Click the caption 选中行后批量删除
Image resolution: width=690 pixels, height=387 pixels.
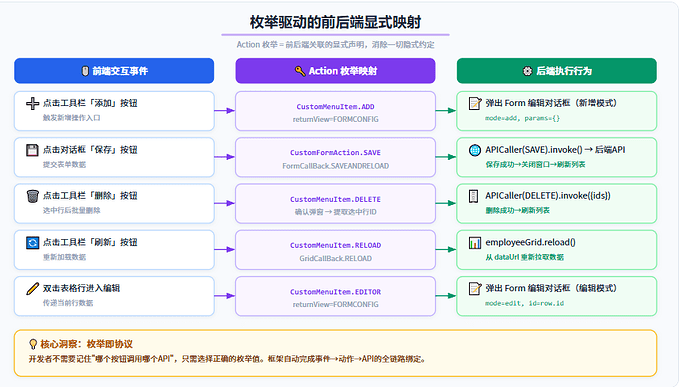pos(72,210)
